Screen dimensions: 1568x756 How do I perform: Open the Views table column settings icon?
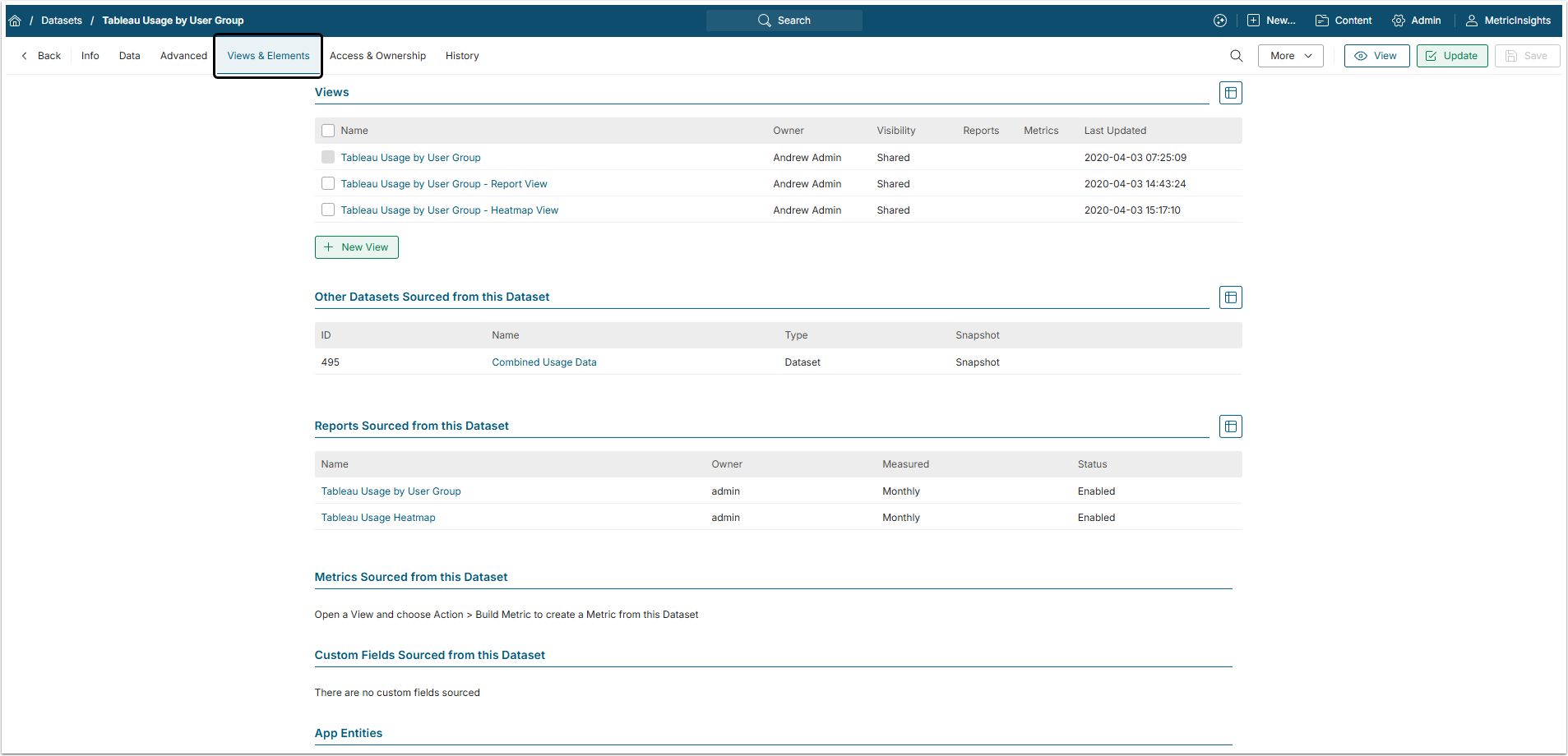pos(1230,93)
